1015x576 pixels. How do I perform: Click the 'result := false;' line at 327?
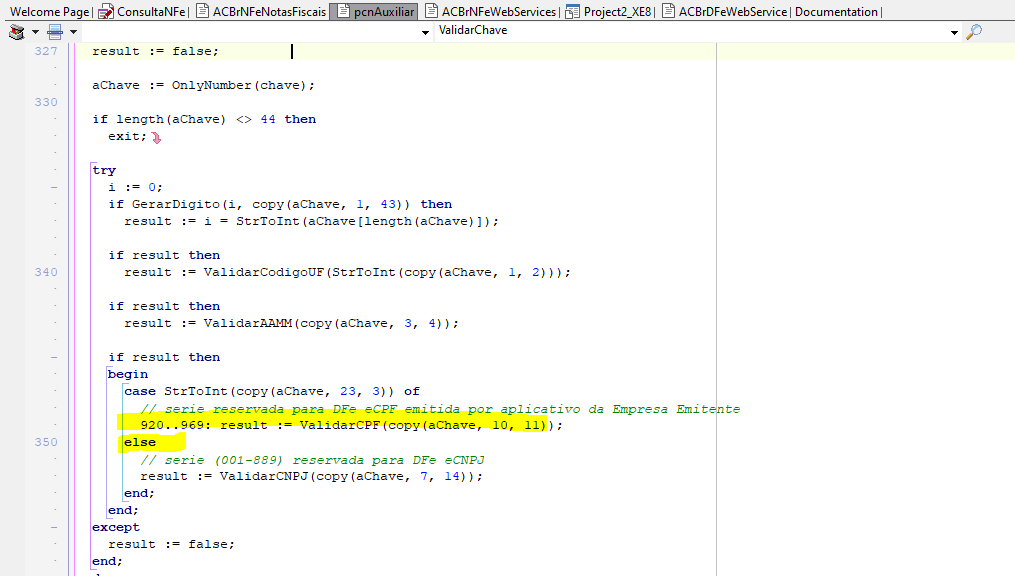click(155, 51)
